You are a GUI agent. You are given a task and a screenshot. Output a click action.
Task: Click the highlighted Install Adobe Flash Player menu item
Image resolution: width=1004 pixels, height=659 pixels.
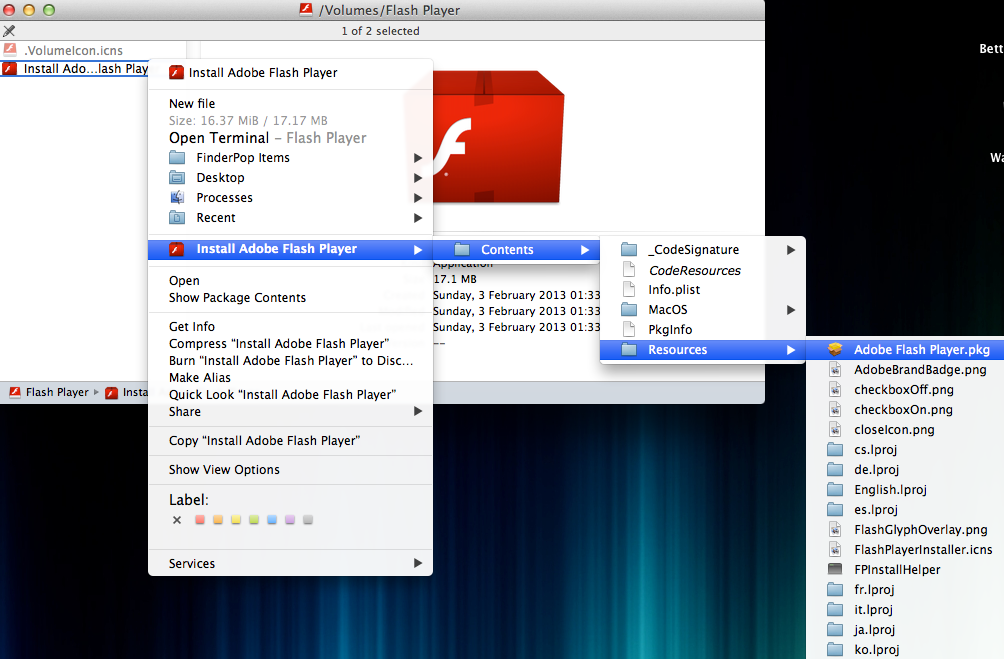290,249
